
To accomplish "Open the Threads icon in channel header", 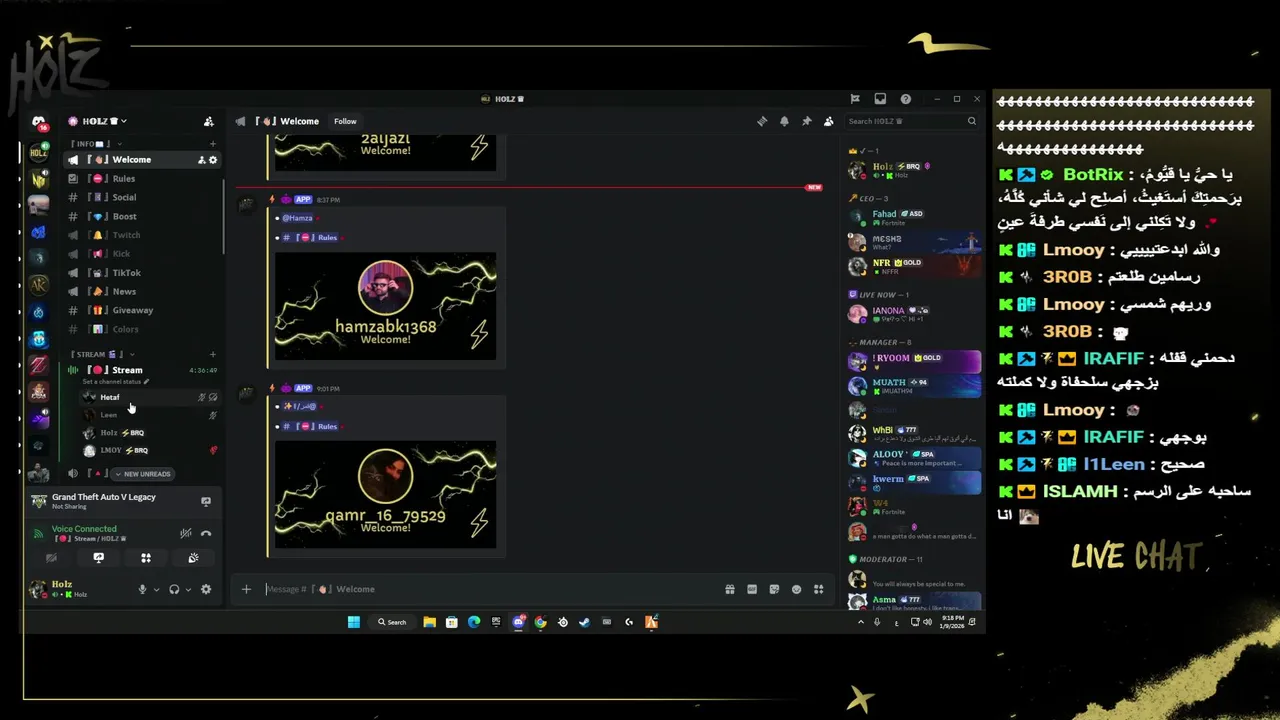I will pyautogui.click(x=762, y=121).
